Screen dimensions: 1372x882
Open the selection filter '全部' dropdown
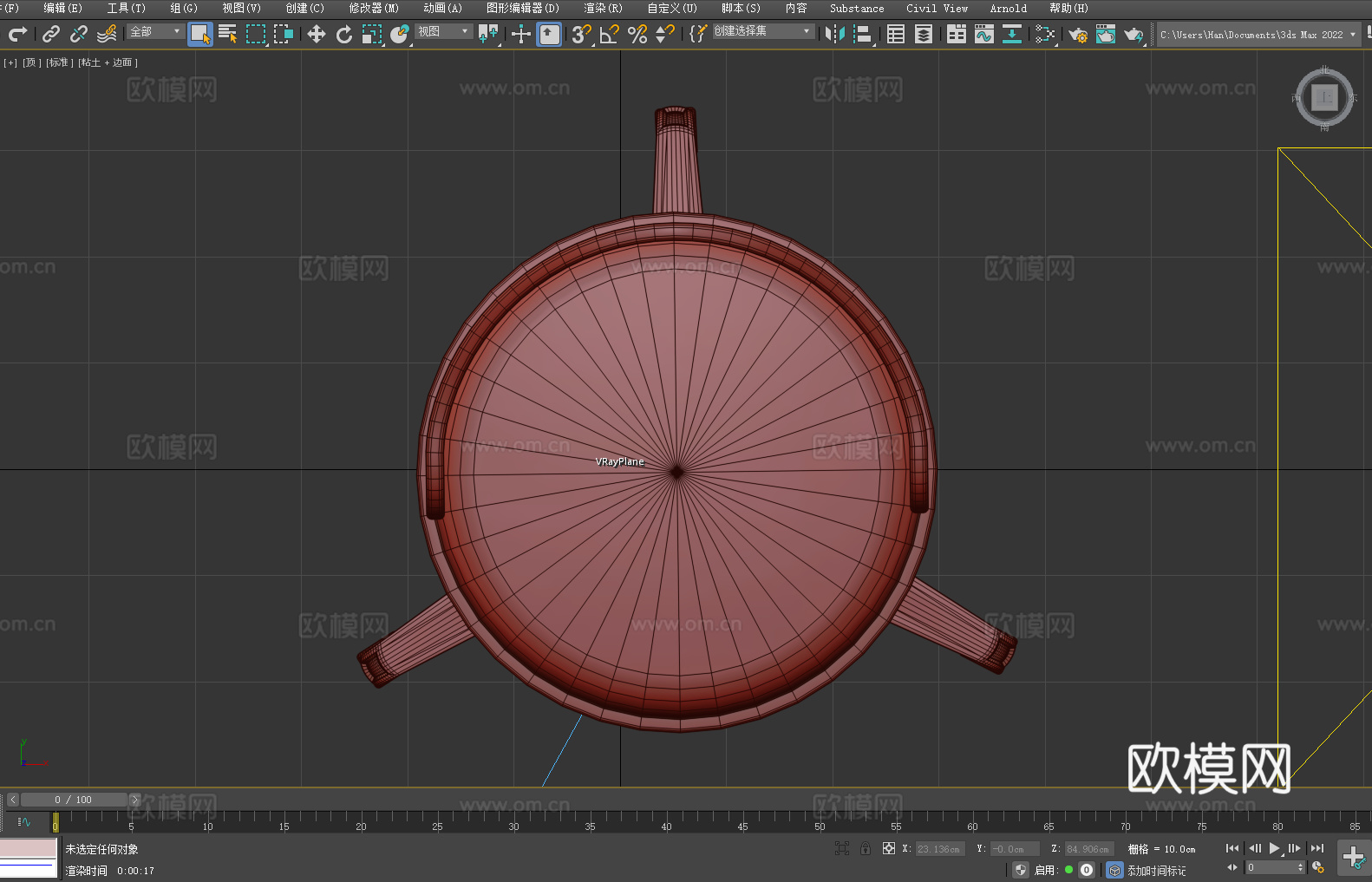click(x=155, y=31)
